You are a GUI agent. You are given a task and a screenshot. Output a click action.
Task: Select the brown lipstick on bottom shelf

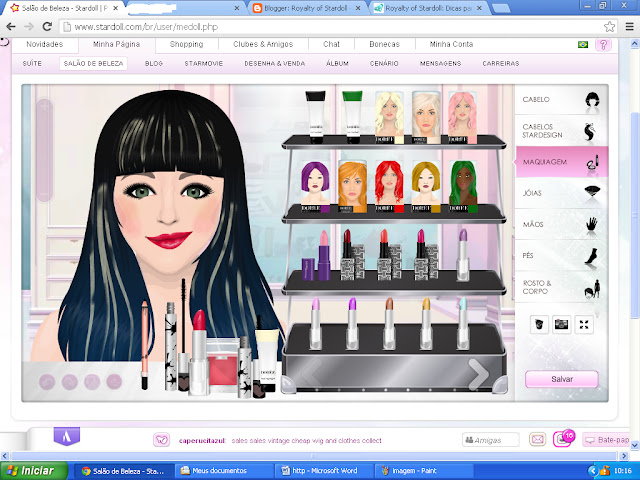(389, 324)
